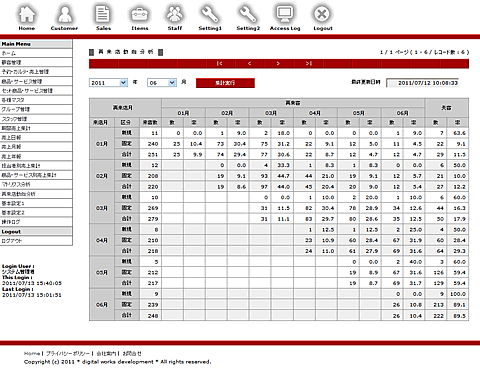Select 基本設定2 in the sidebar menu

pos(36,213)
